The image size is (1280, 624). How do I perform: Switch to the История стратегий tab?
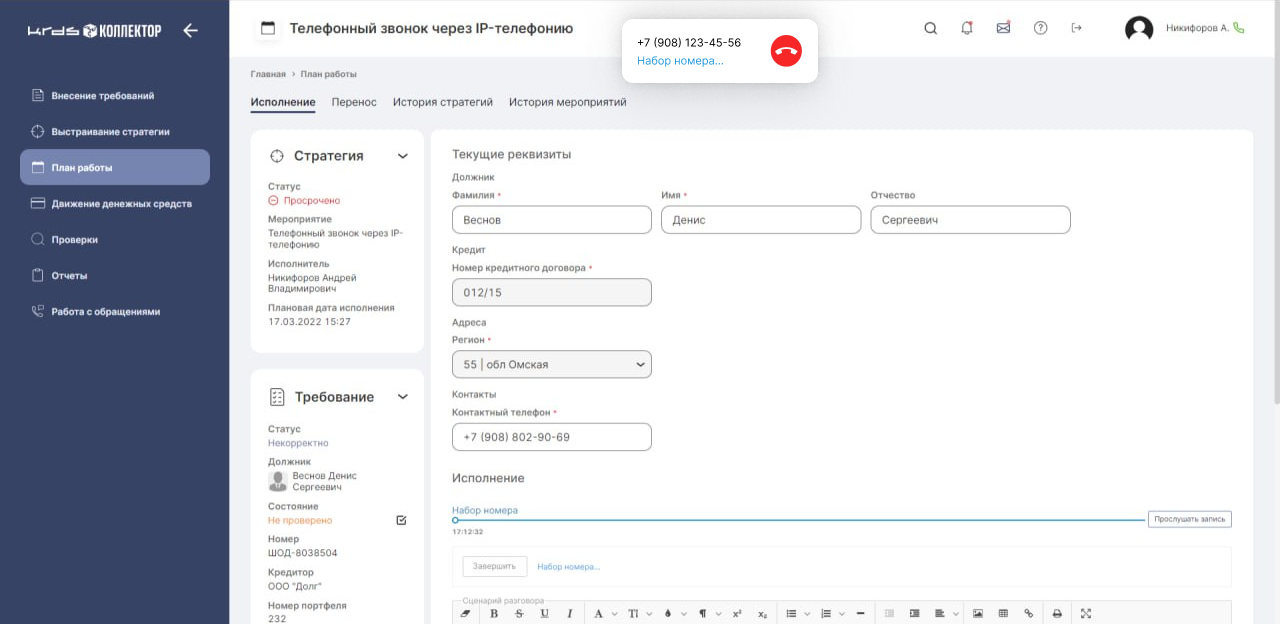pos(442,102)
